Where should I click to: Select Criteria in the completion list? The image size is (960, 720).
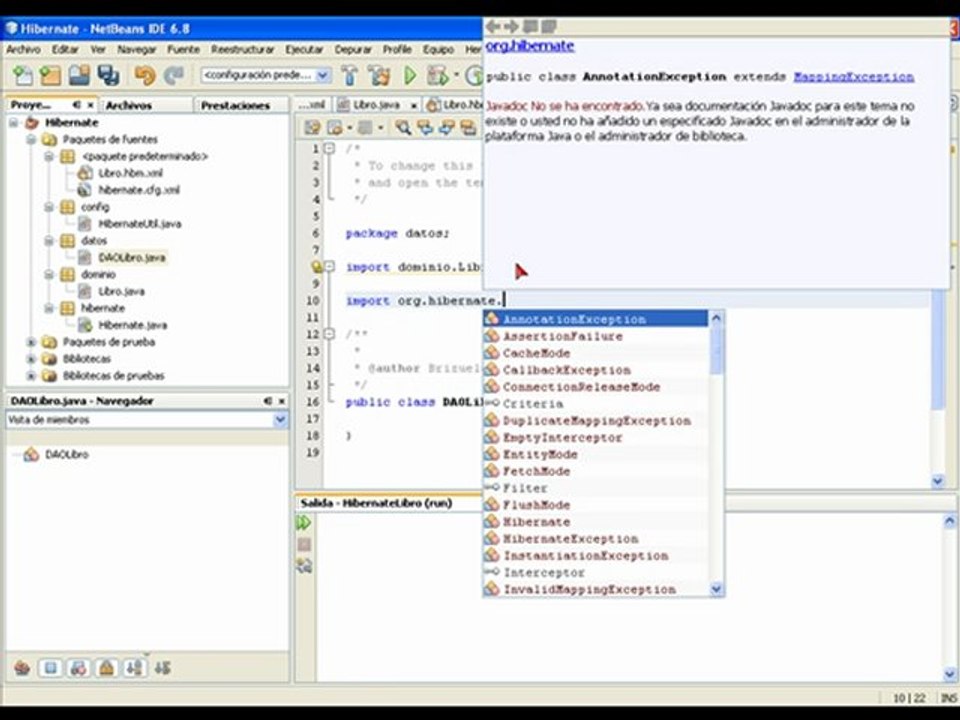tap(596, 403)
